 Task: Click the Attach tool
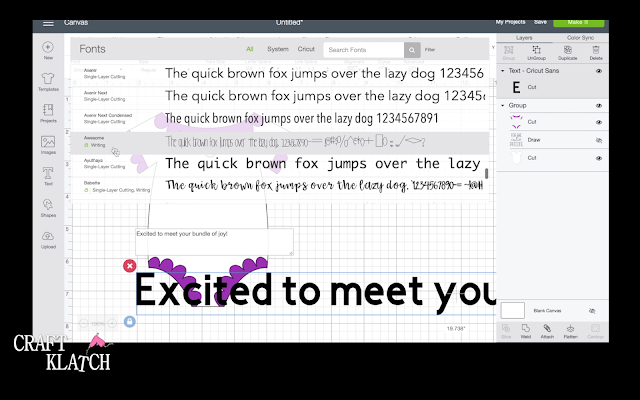pos(547,331)
